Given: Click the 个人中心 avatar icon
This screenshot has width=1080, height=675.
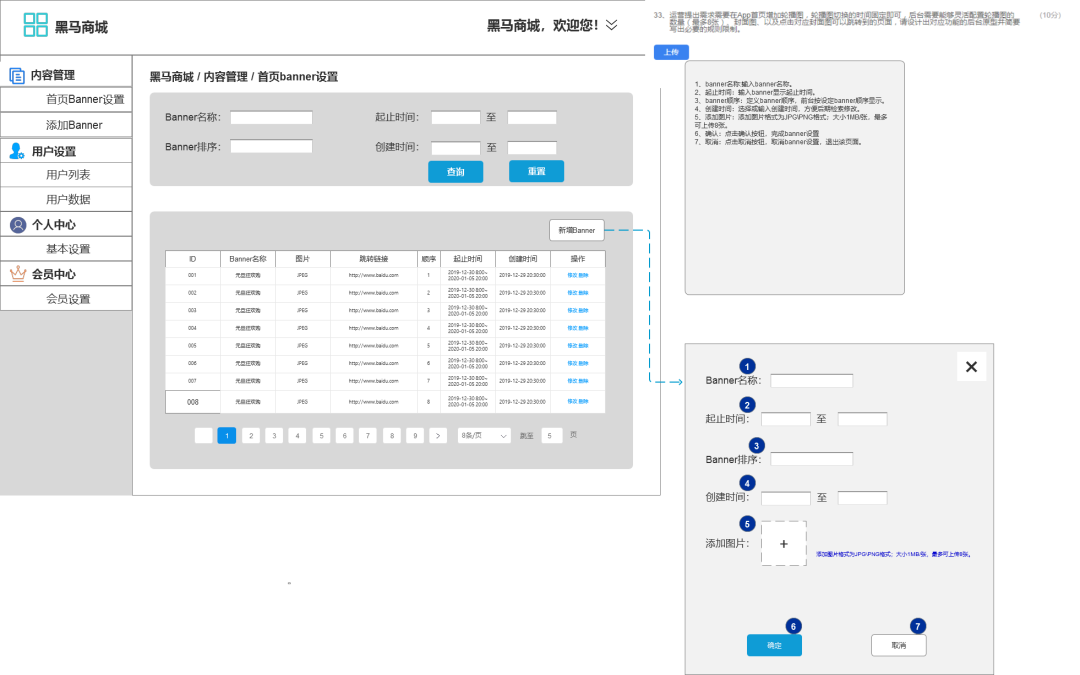Looking at the screenshot, I should (x=18, y=225).
